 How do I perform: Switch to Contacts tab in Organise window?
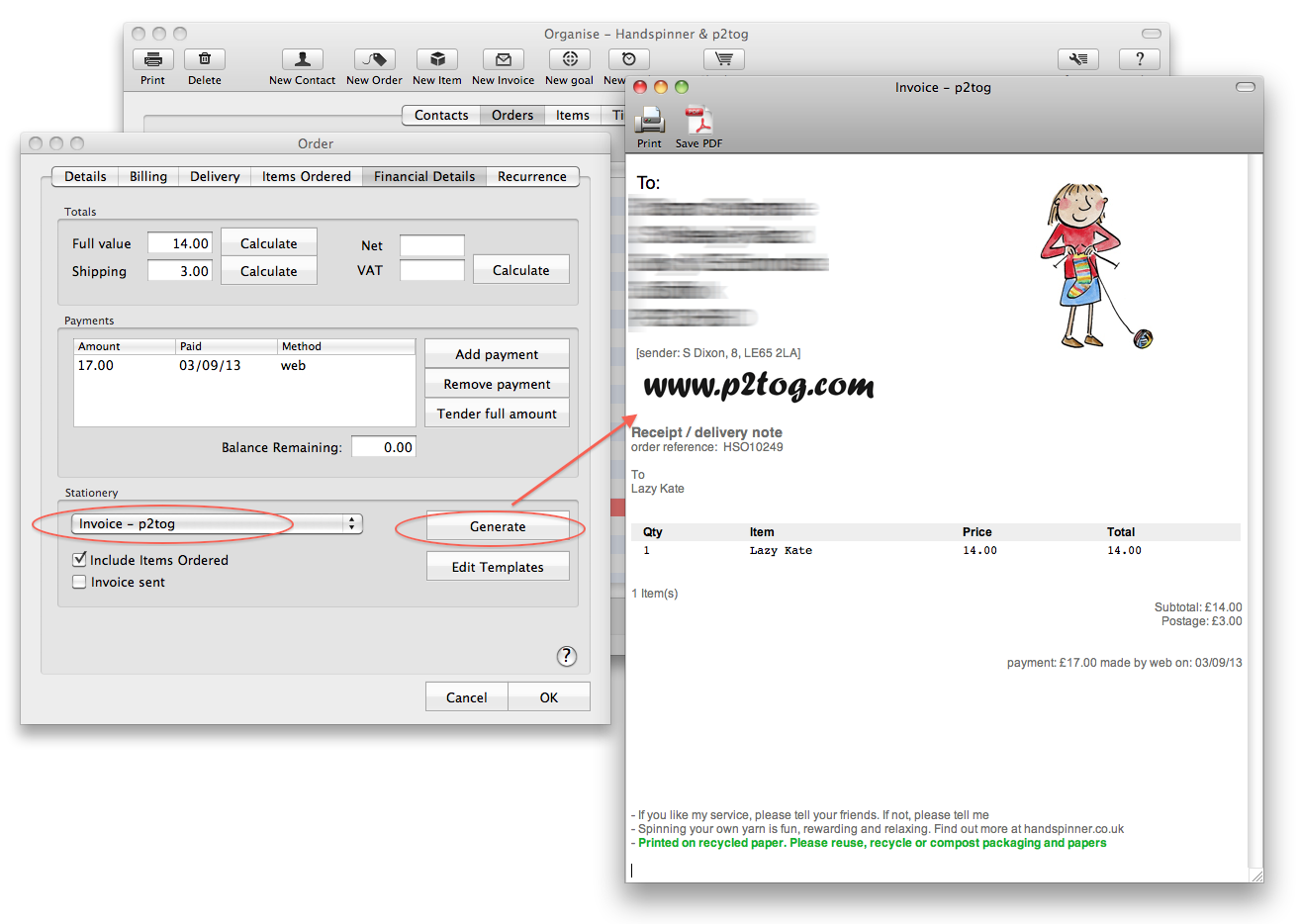pos(441,115)
